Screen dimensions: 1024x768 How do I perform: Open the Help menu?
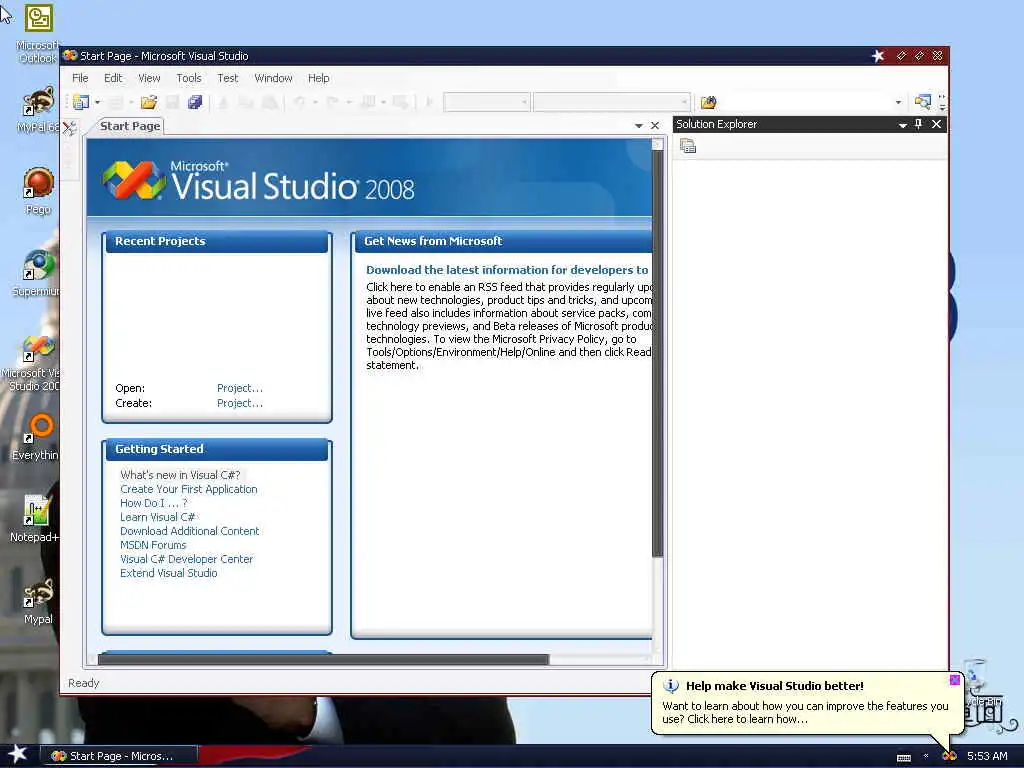[x=319, y=78]
